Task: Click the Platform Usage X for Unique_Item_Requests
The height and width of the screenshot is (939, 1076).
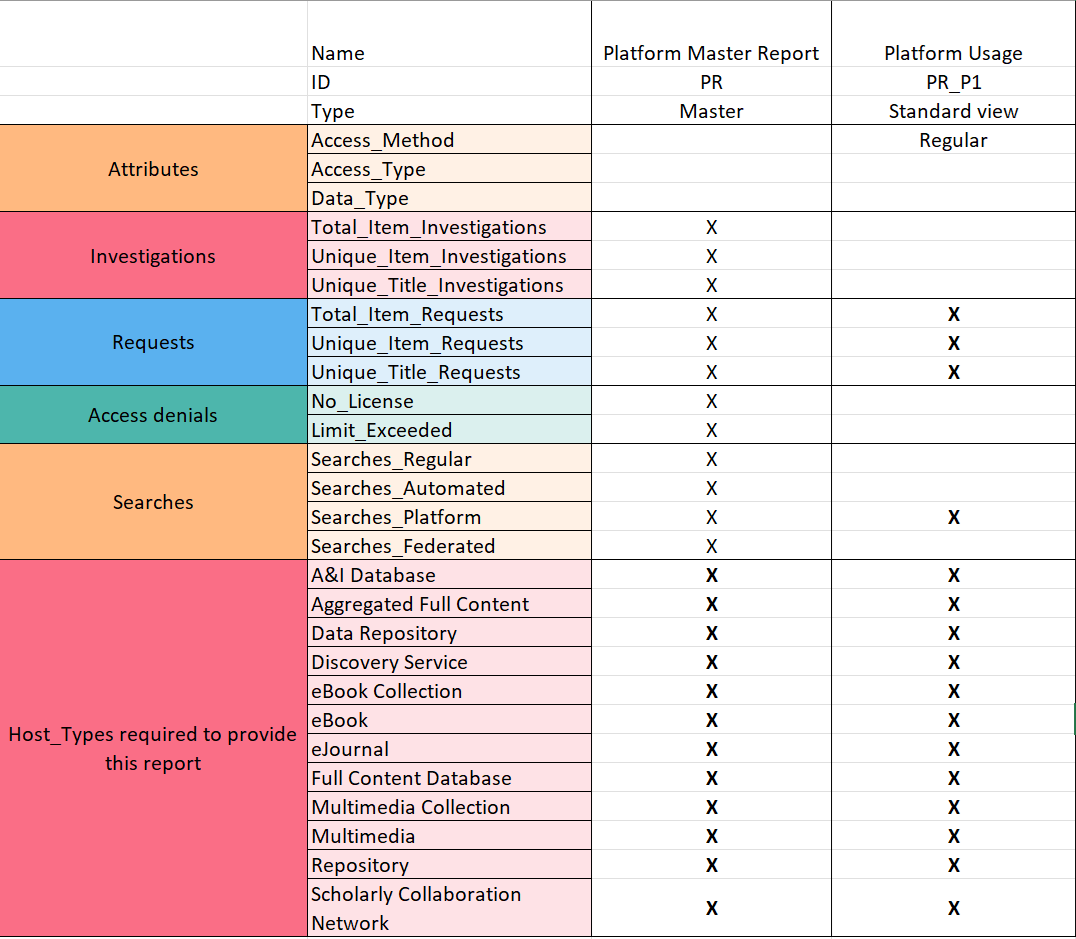Action: 953,343
